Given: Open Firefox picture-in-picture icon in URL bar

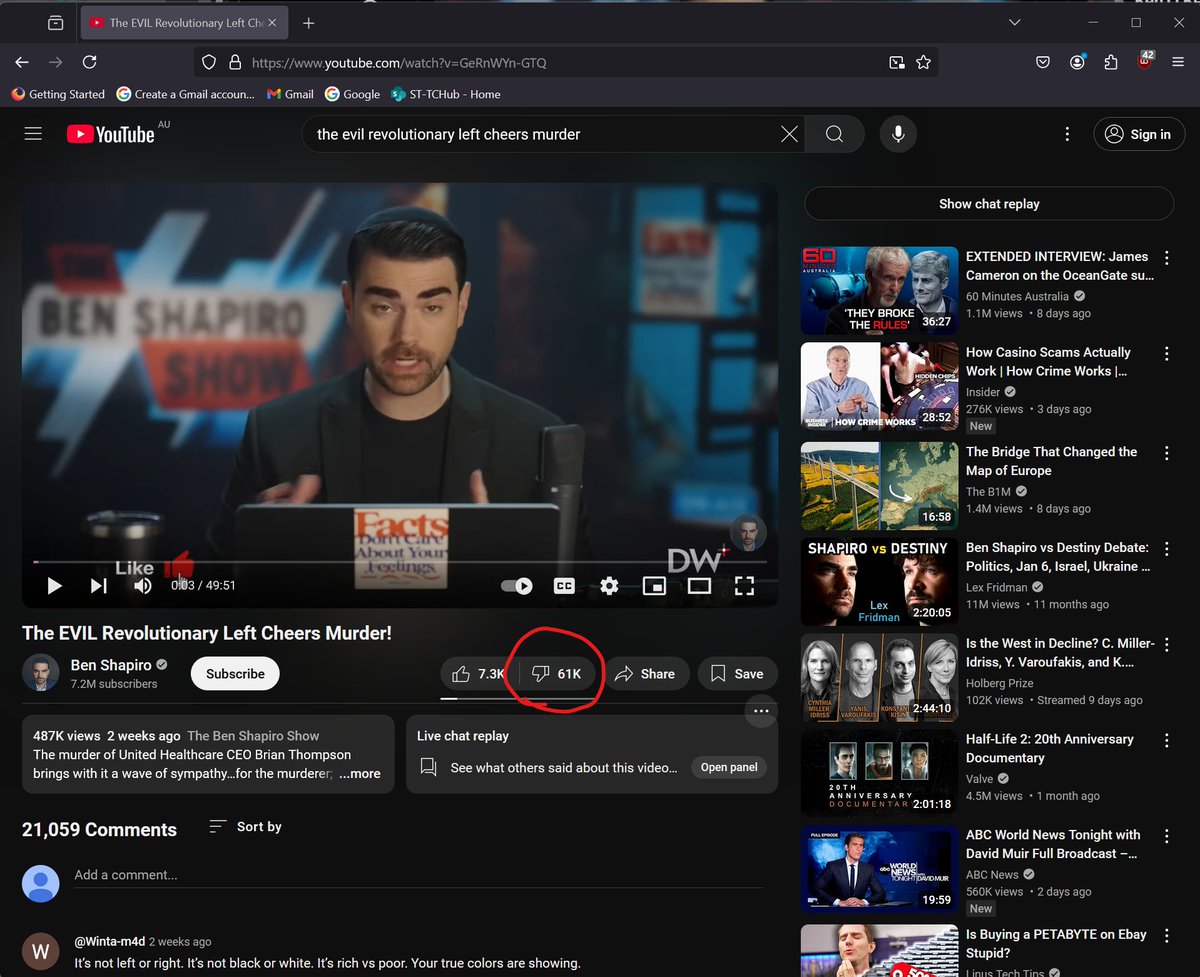Looking at the screenshot, I should point(897,62).
